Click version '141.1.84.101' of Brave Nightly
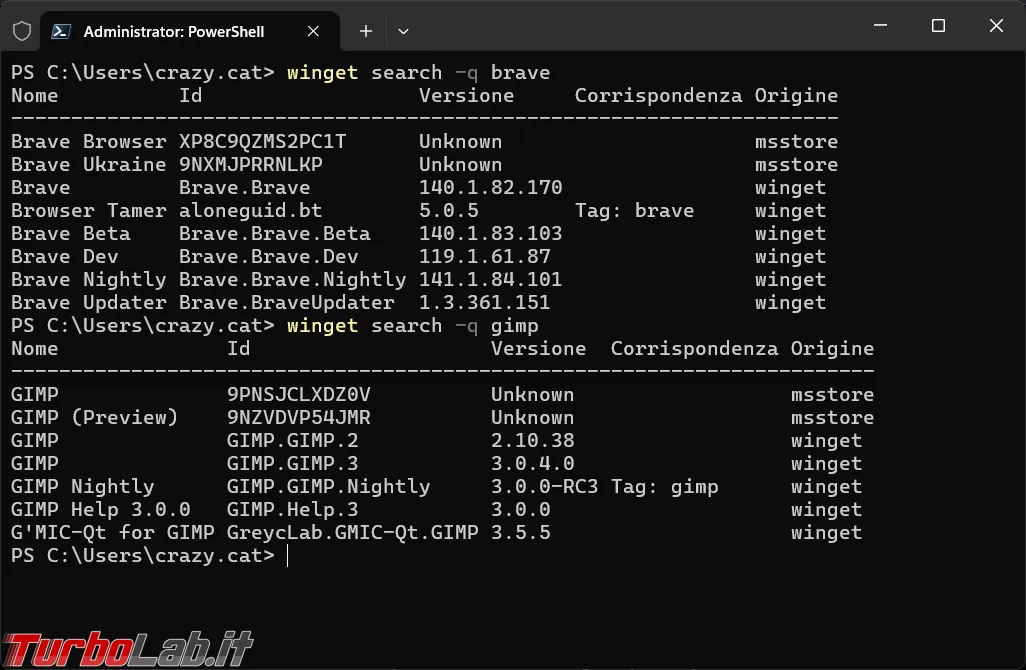Screen dimensions: 1026x670 pos(491,279)
